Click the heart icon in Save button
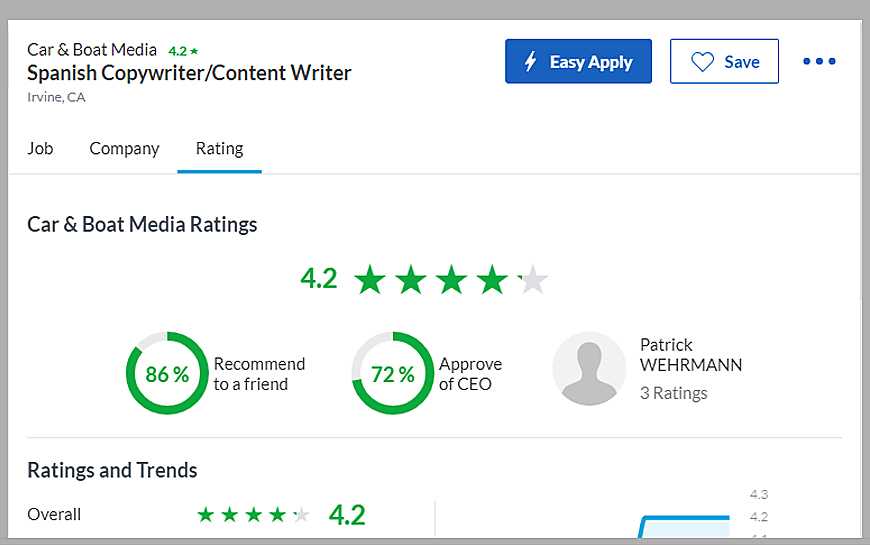 pos(703,62)
